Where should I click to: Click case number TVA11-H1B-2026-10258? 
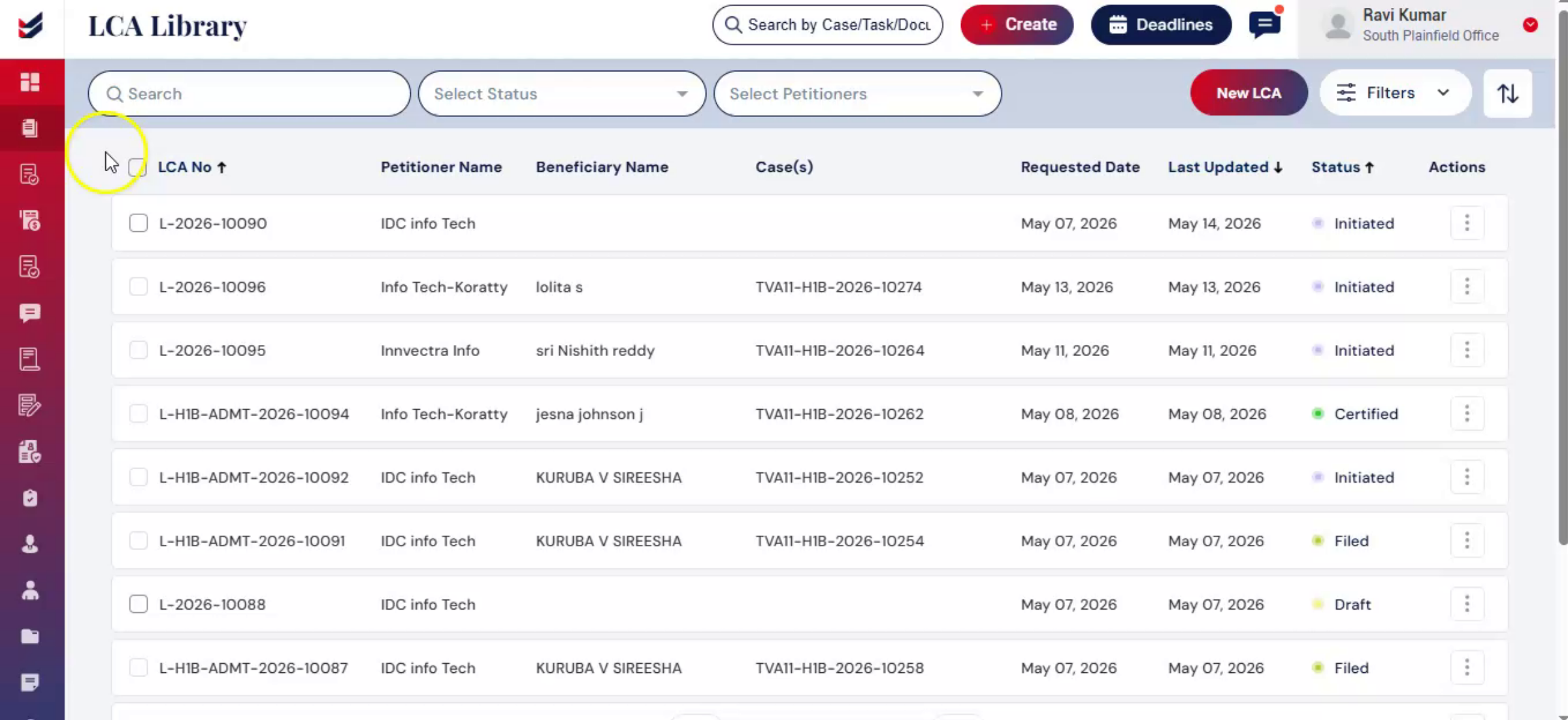tap(840, 668)
